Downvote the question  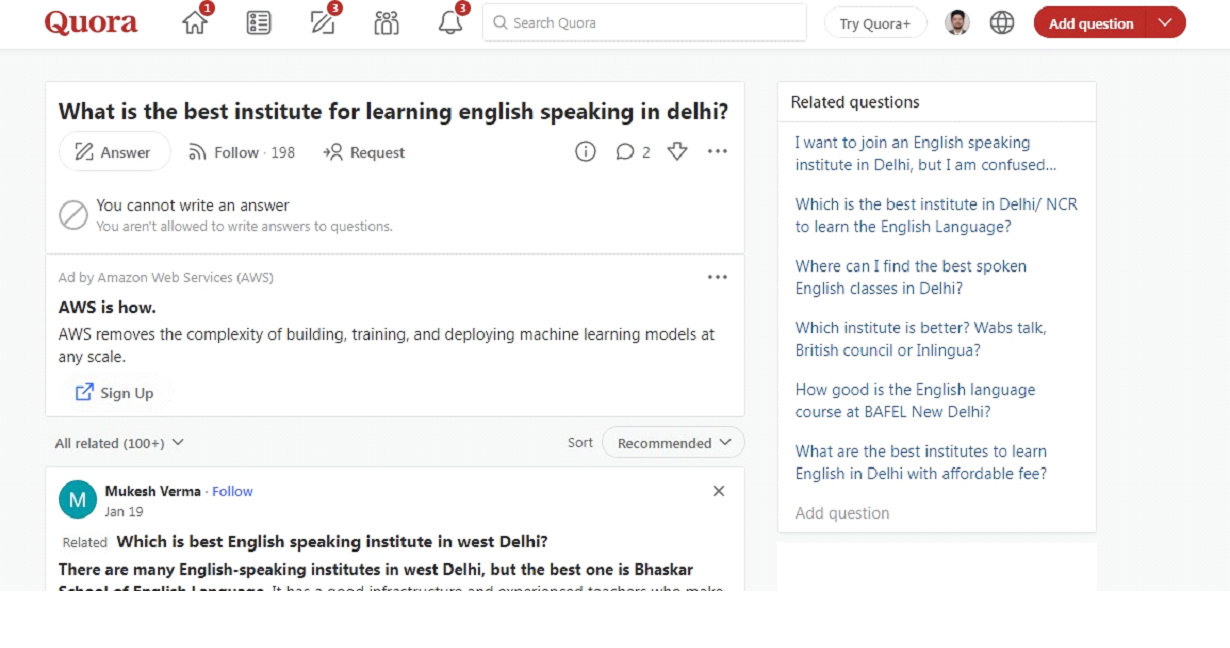click(x=677, y=152)
